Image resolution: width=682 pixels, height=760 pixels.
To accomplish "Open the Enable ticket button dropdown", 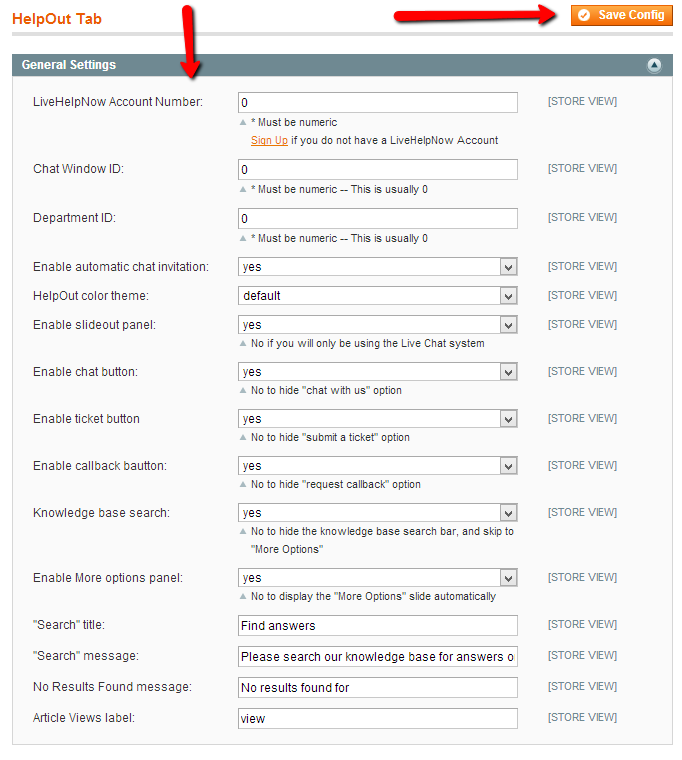I will 377,419.
